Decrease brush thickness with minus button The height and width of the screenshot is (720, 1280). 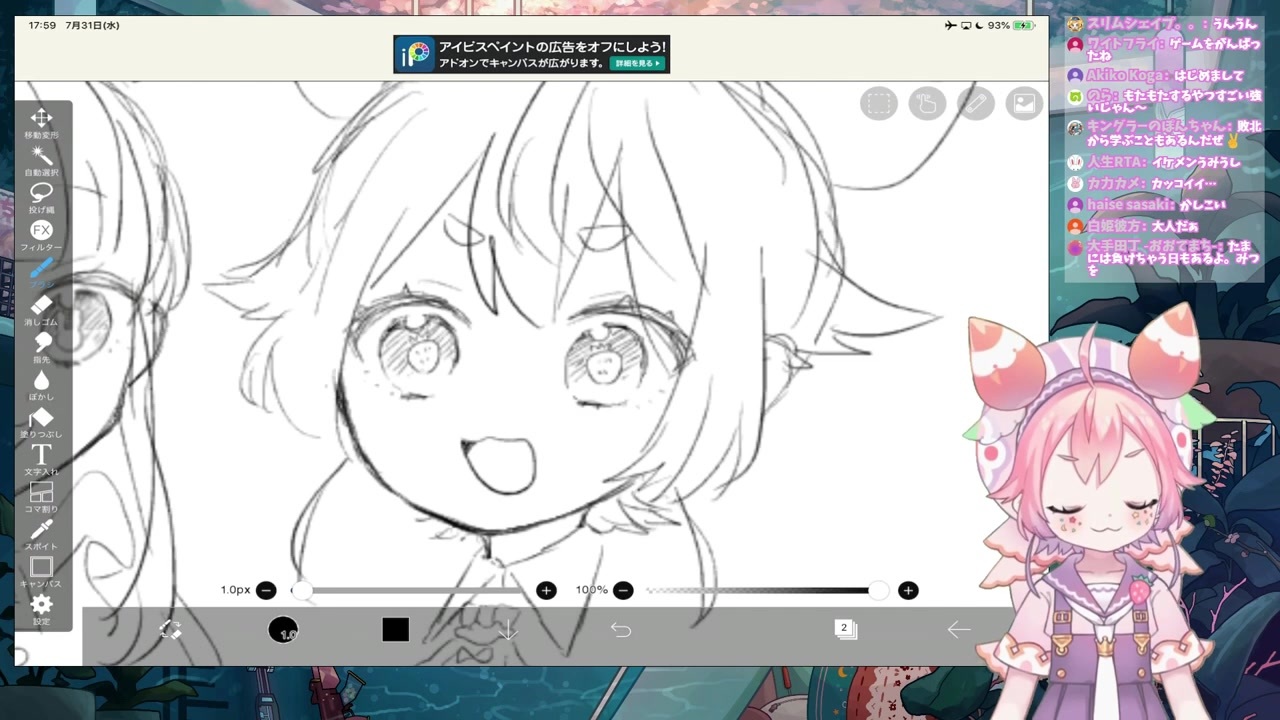(266, 591)
